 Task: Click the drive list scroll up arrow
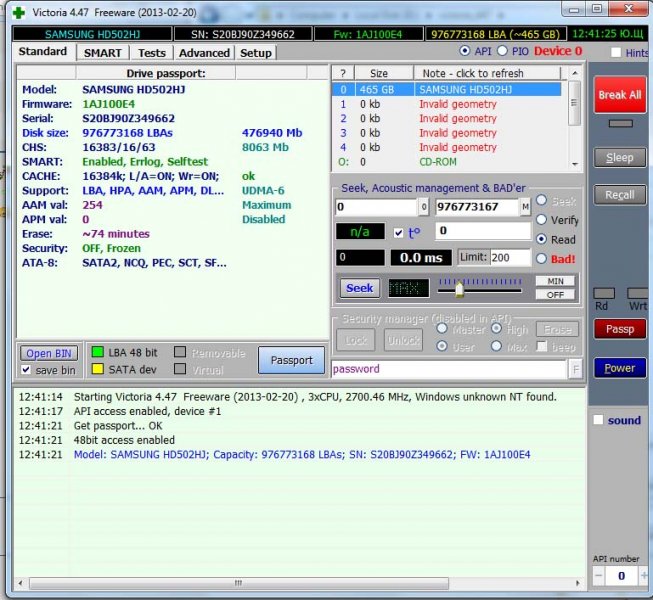(x=575, y=73)
